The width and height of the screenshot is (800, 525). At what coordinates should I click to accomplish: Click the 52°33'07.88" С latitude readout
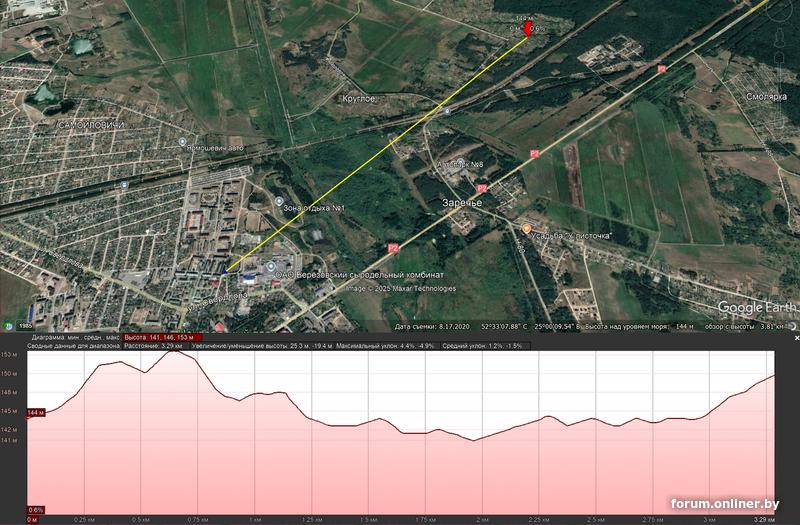504,326
